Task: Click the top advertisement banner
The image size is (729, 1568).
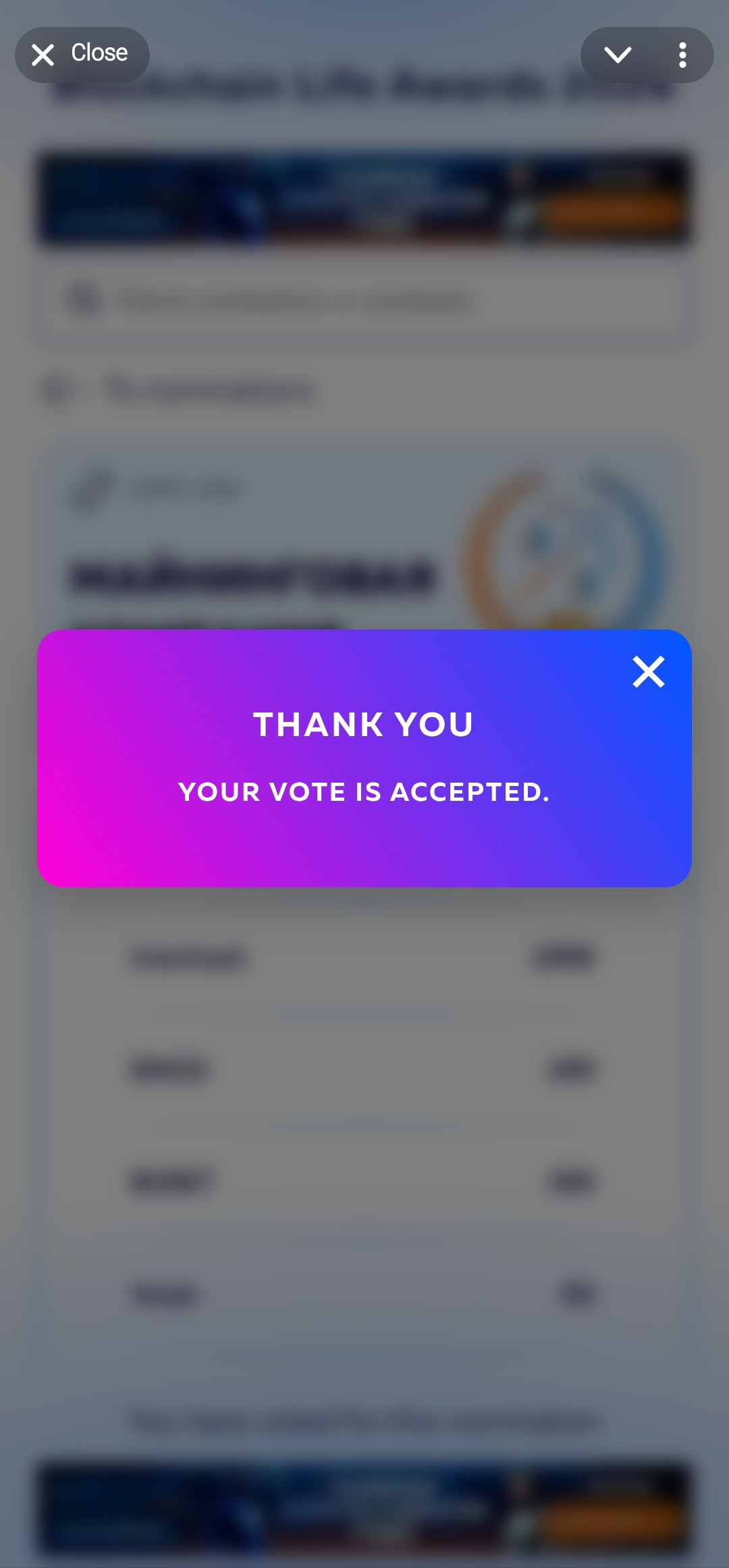Action: pyautogui.click(x=364, y=198)
